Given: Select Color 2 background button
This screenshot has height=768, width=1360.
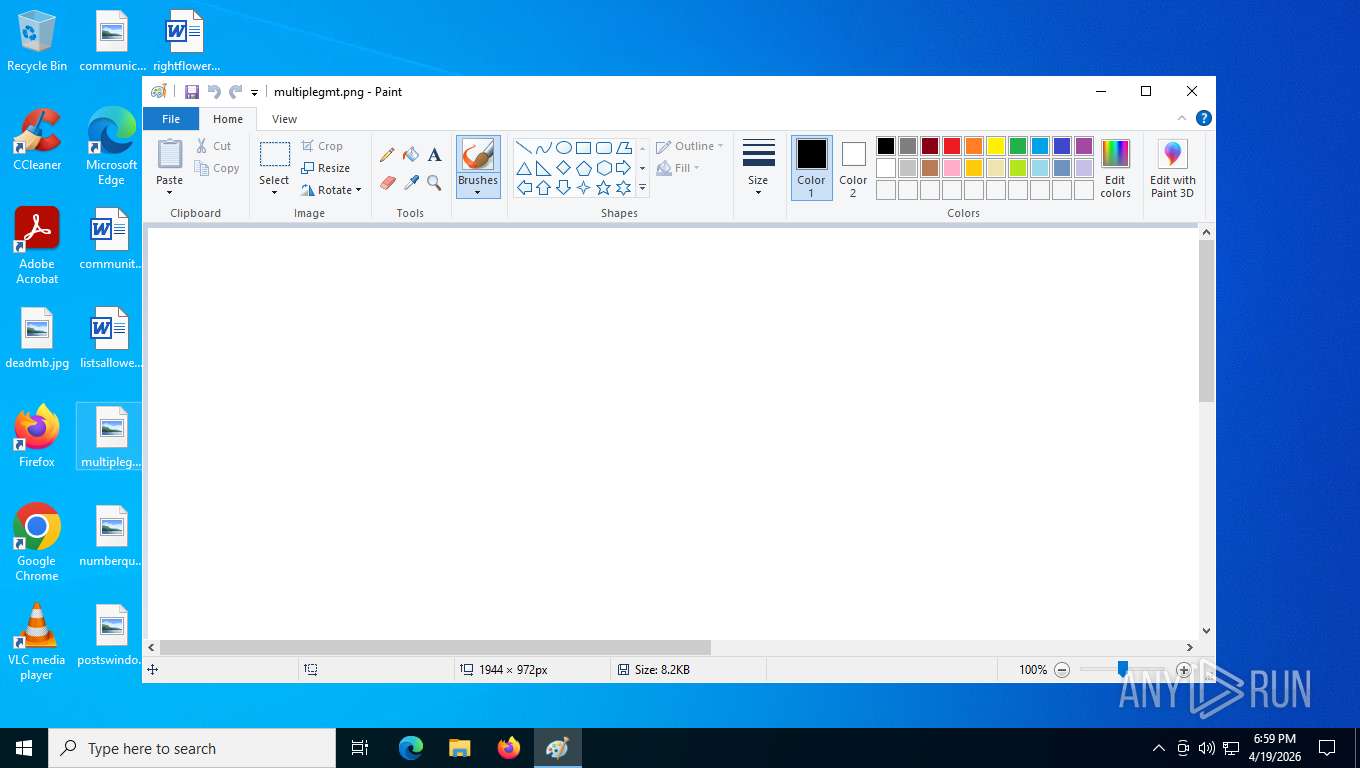Looking at the screenshot, I should click(853, 168).
